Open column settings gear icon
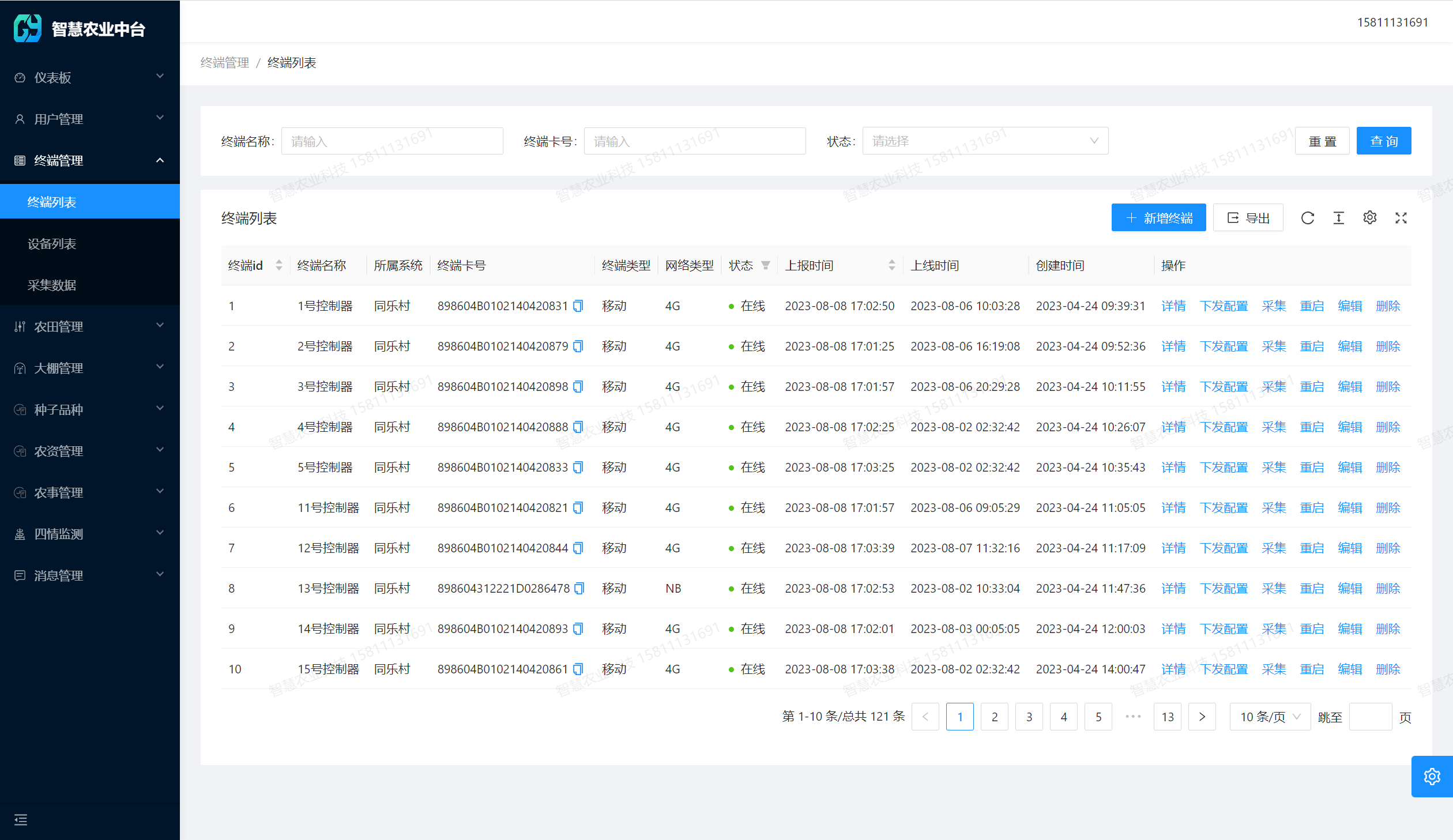Screen dimensions: 1453x840 click(1369, 217)
